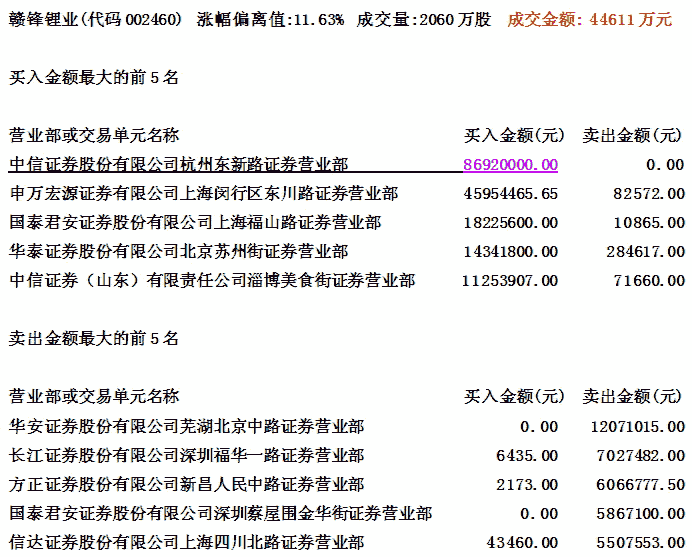Click the buy amount 18225600.00
Image resolution: width=692 pixels, height=557 pixels.
coord(511,223)
